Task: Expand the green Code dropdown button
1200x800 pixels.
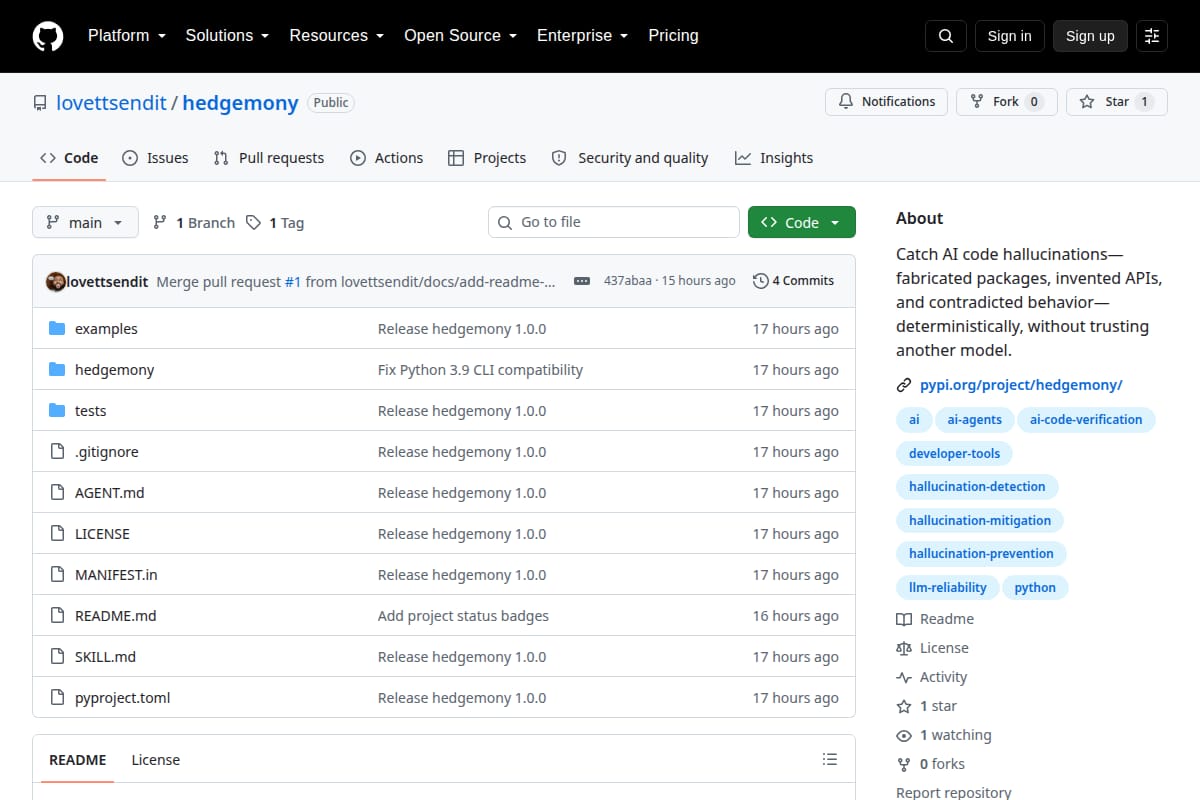Action: (802, 223)
